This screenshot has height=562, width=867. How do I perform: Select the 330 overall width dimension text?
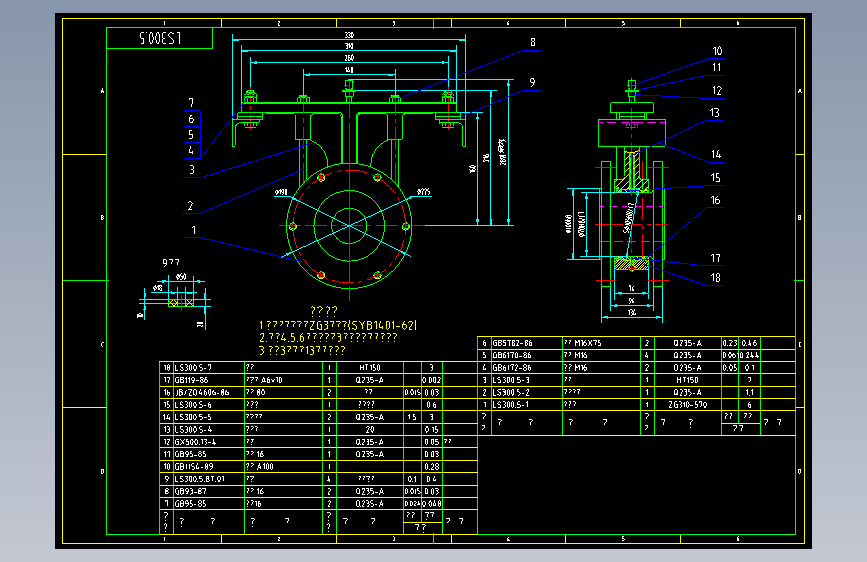349,35
